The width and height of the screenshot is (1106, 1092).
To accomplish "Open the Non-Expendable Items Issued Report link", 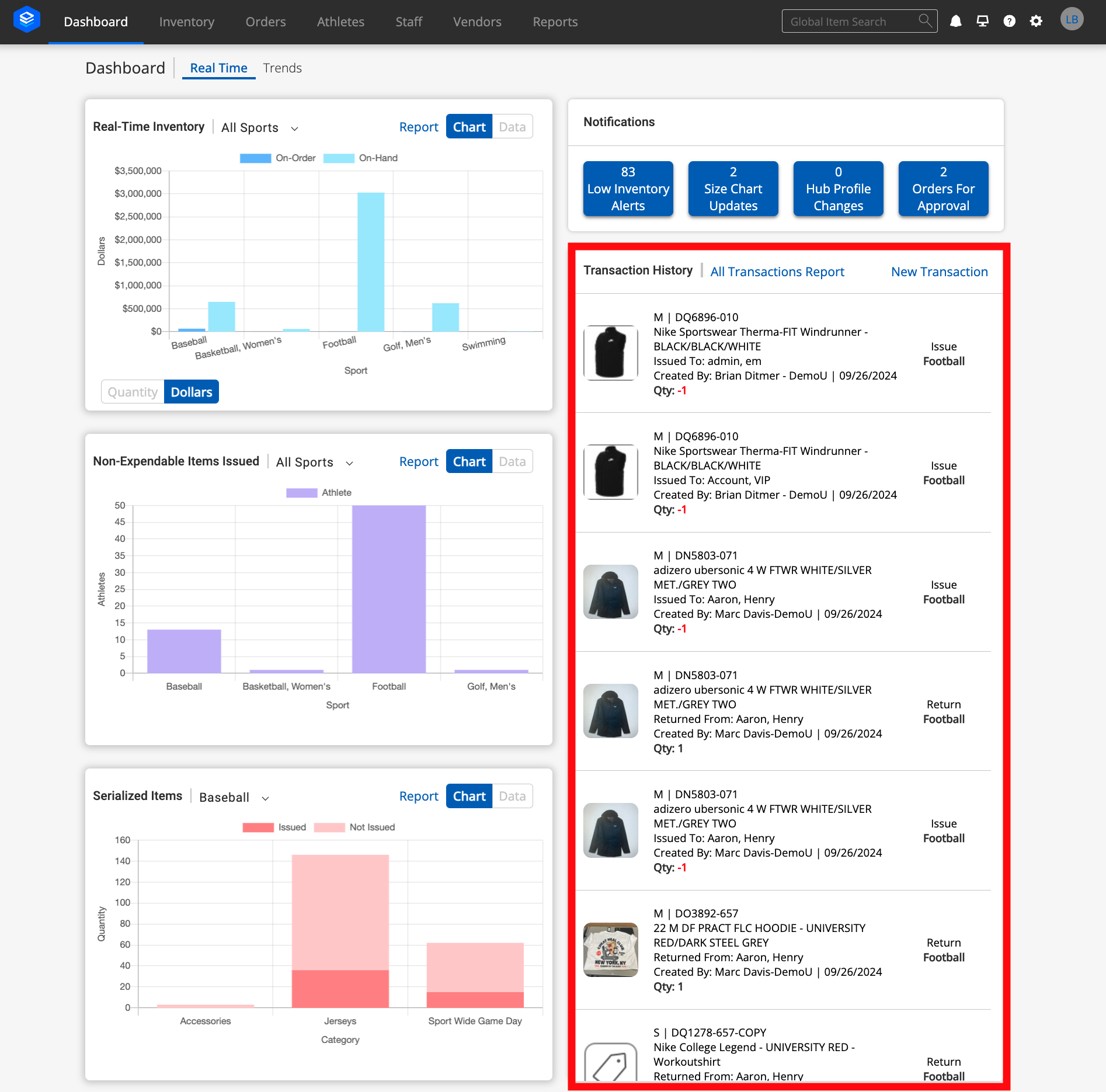I will click(419, 461).
